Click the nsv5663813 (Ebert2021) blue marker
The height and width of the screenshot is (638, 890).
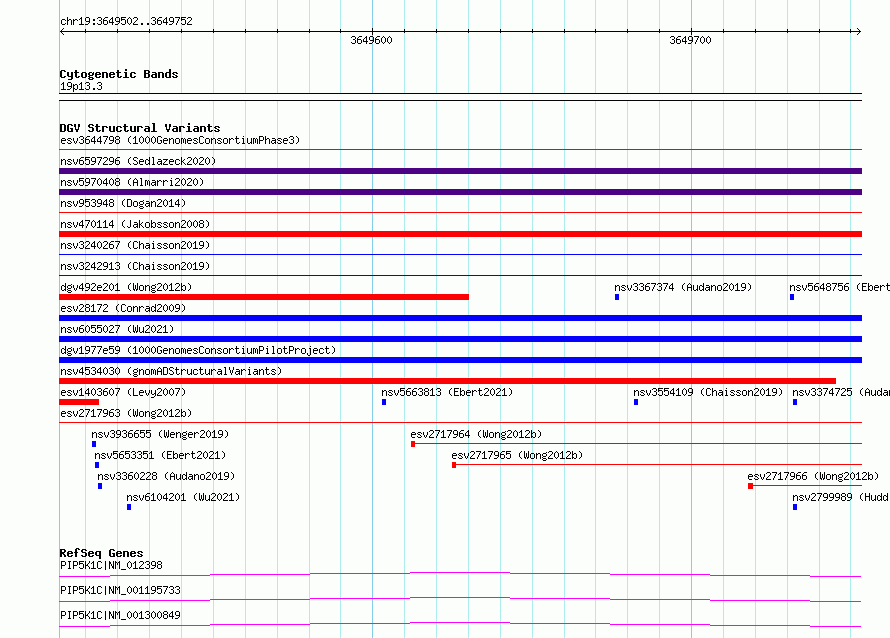[x=384, y=402]
